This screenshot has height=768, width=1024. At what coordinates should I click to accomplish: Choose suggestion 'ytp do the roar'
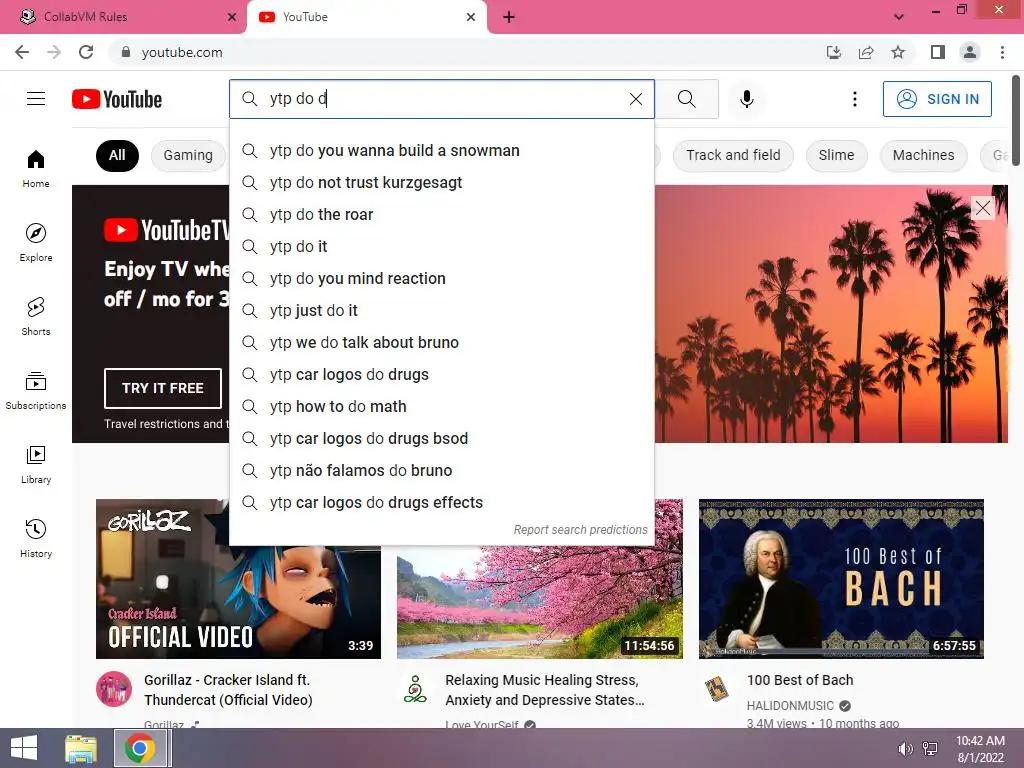pyautogui.click(x=441, y=214)
